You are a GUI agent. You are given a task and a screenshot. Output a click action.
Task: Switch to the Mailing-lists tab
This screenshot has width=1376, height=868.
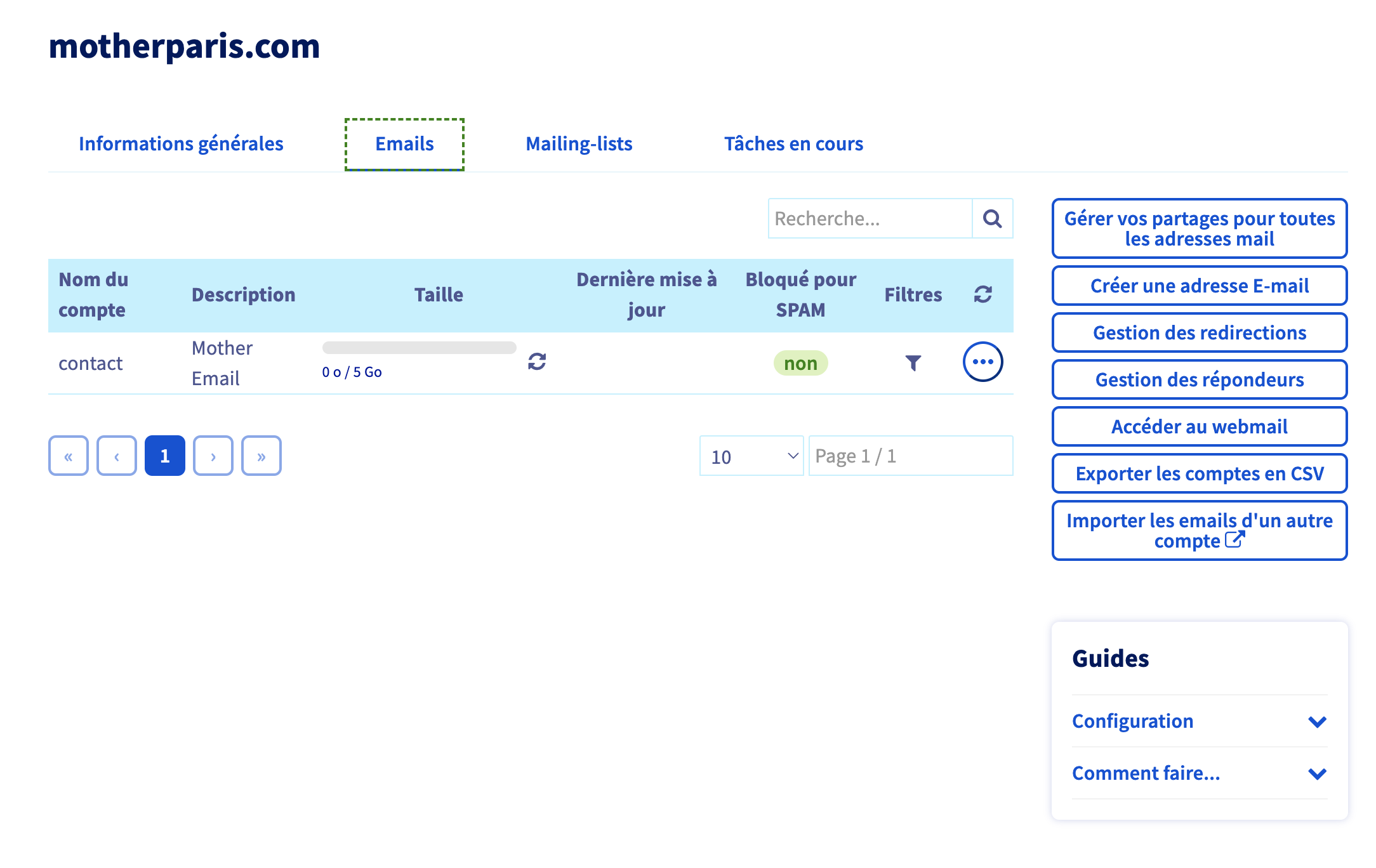tap(579, 144)
